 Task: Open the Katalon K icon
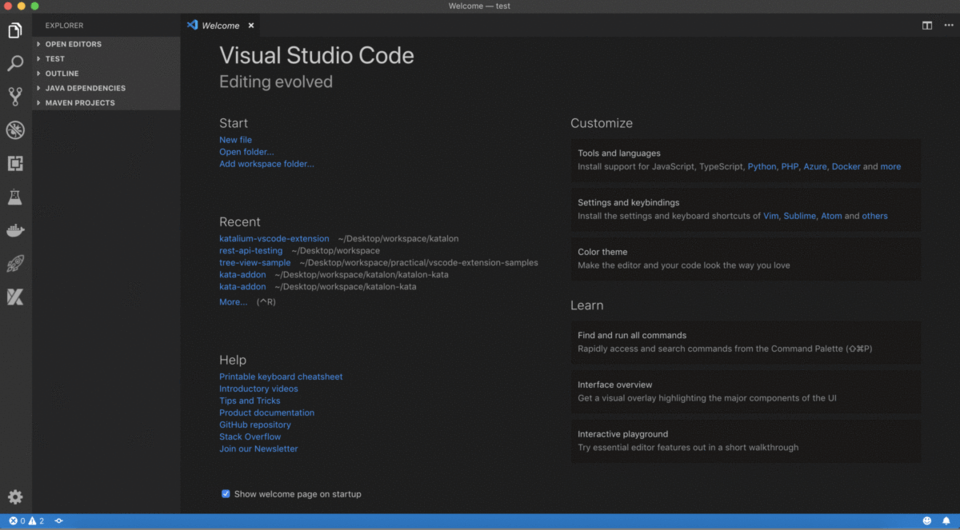15,297
